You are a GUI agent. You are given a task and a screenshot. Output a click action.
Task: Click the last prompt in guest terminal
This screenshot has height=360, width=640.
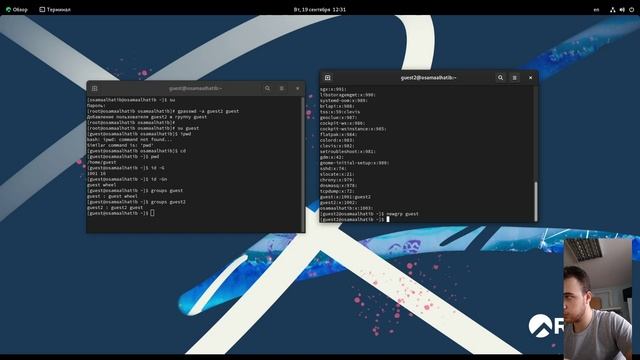tap(120, 213)
